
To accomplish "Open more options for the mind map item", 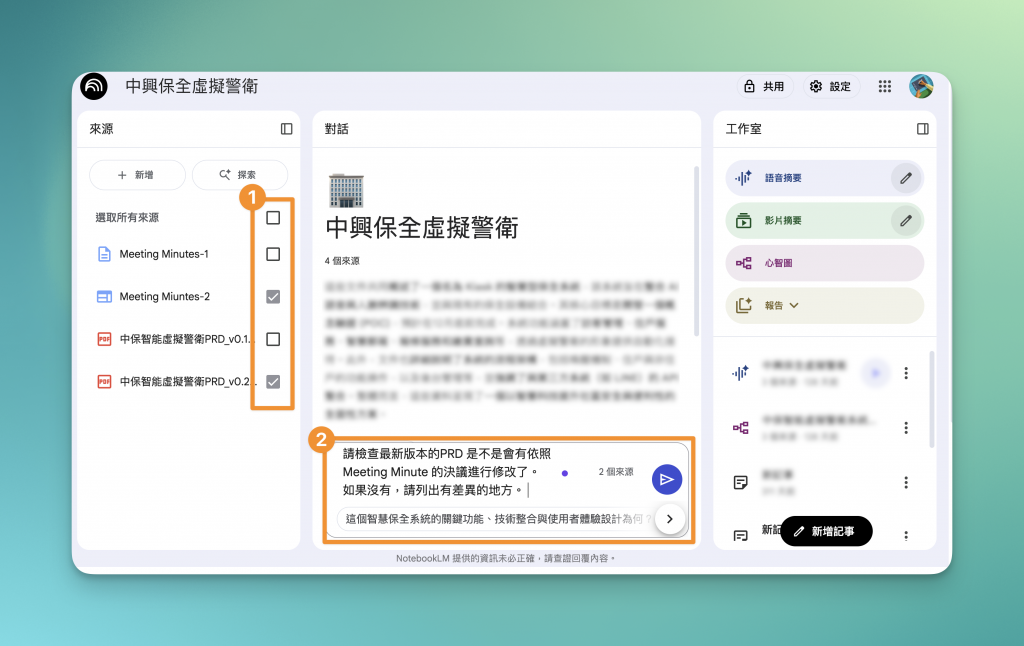I will 906,428.
